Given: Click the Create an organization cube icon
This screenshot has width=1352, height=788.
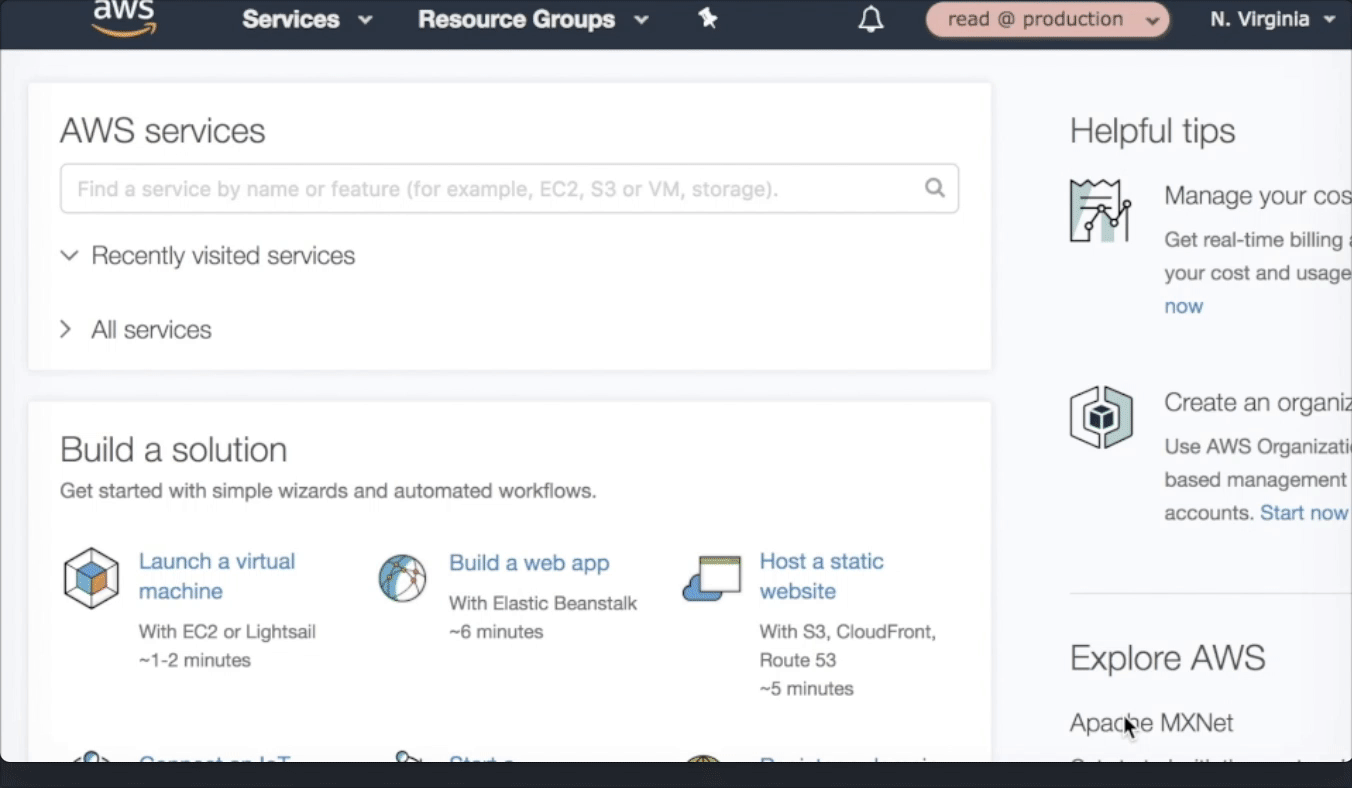Looking at the screenshot, I should pos(1101,417).
